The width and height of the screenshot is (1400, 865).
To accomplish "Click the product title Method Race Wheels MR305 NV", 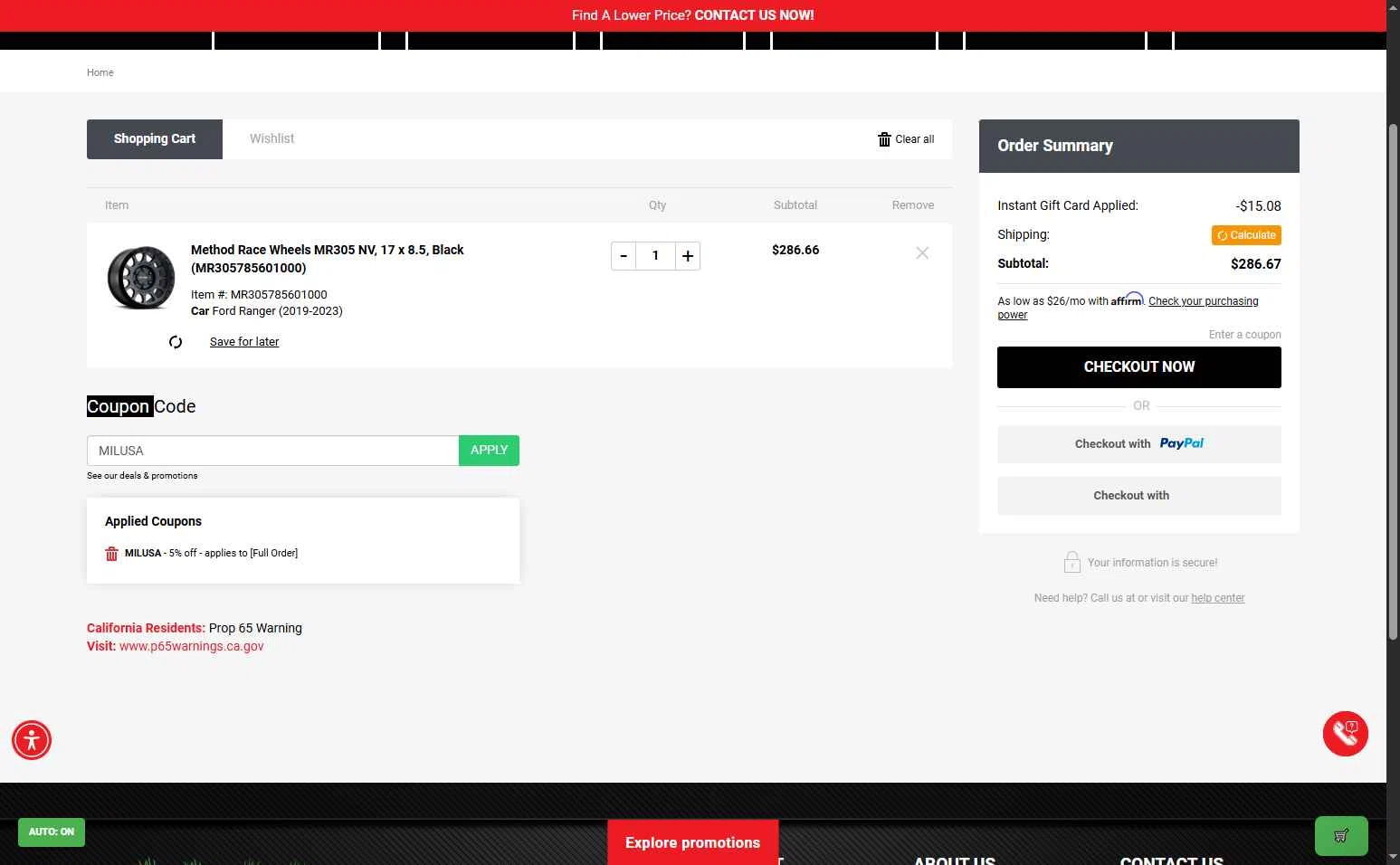I will pos(328,259).
